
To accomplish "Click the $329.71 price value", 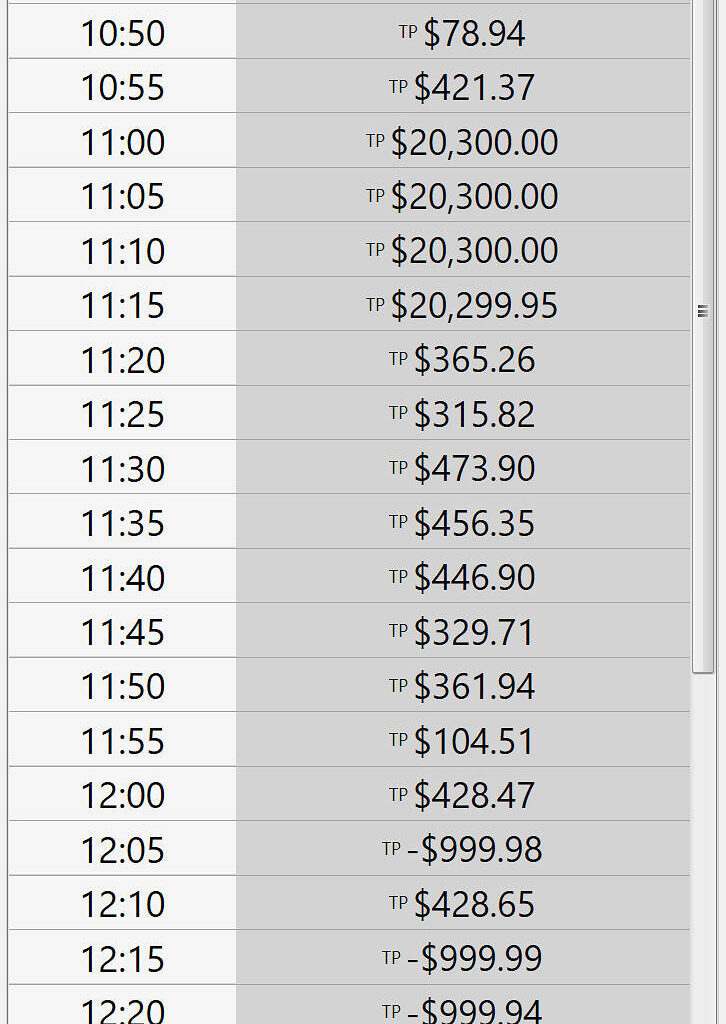I will [474, 632].
